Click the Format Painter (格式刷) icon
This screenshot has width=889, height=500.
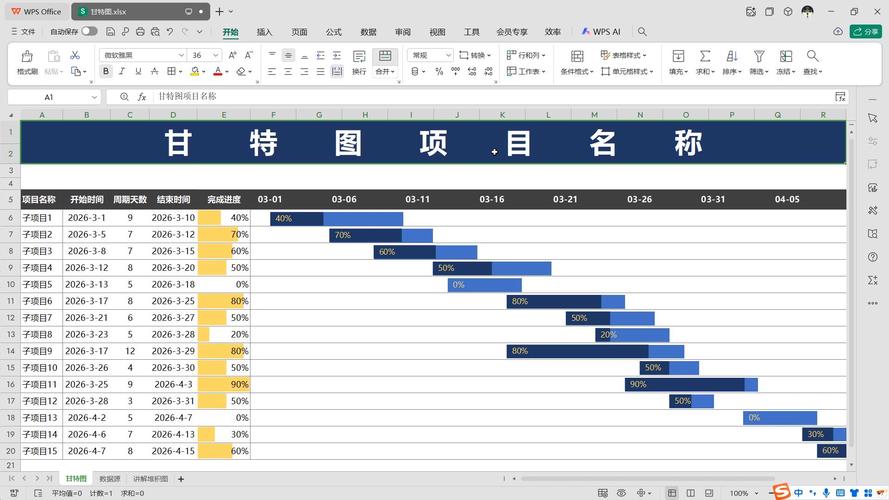[27, 56]
